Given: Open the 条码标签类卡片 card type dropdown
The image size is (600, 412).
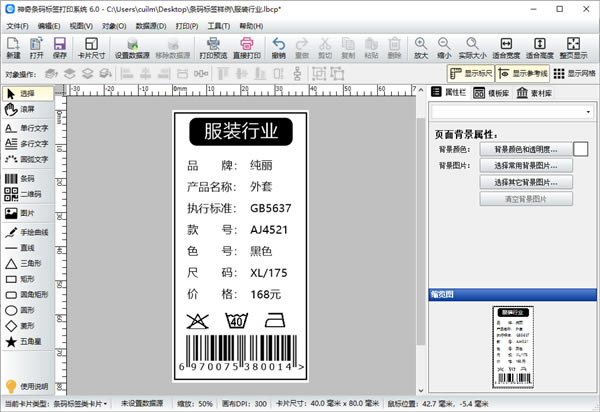Looking at the screenshot, I should tap(82, 403).
